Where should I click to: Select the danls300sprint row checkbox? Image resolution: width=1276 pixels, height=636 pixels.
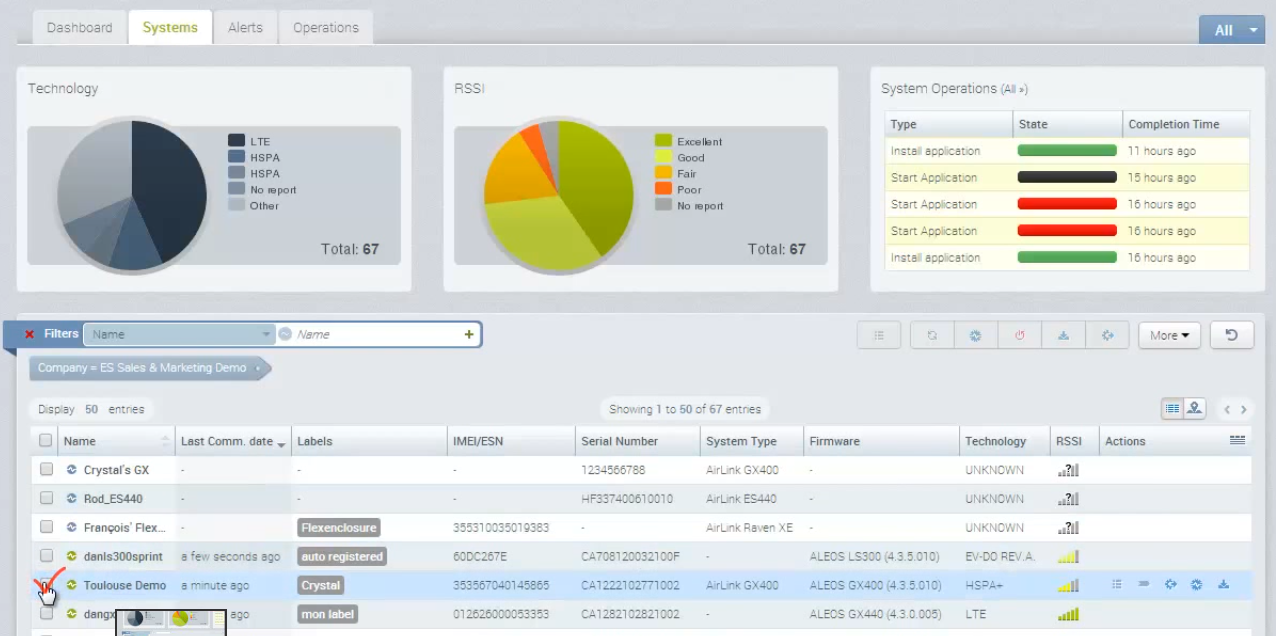tap(46, 556)
